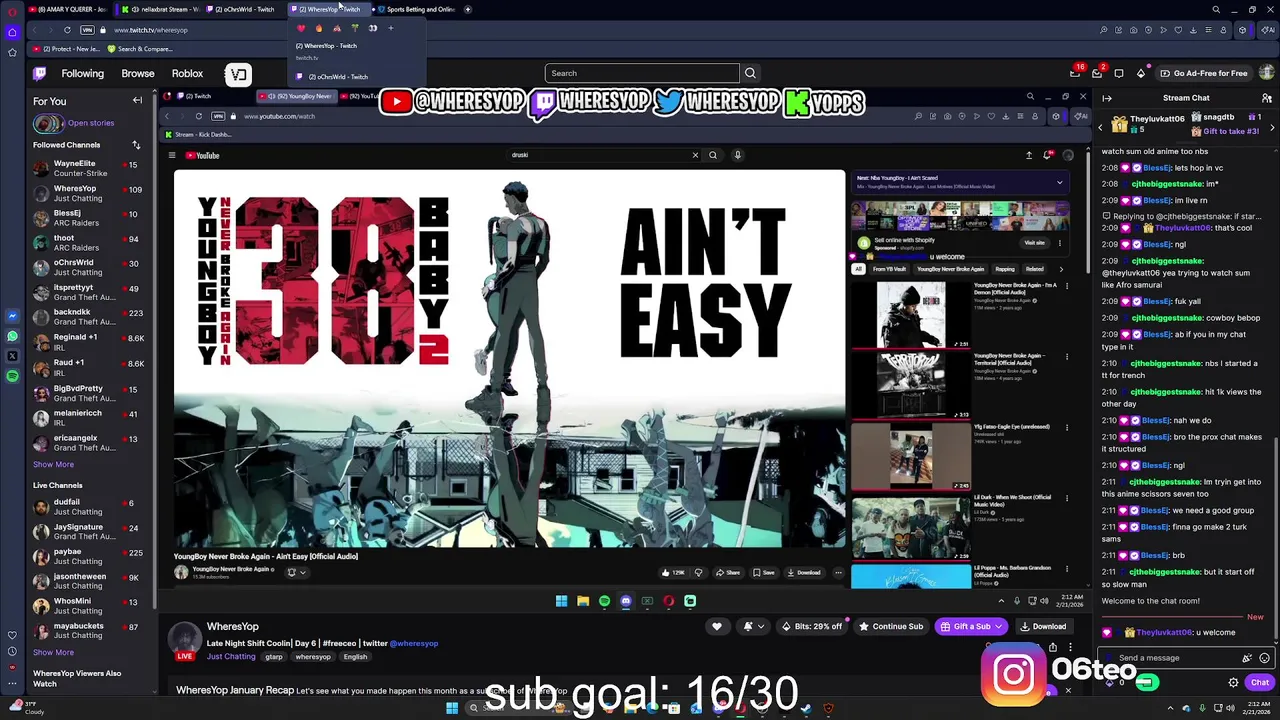Switch to oChrsWrld Twitch browser tab
Viewport: 1280px width, 720px height.
click(240, 9)
